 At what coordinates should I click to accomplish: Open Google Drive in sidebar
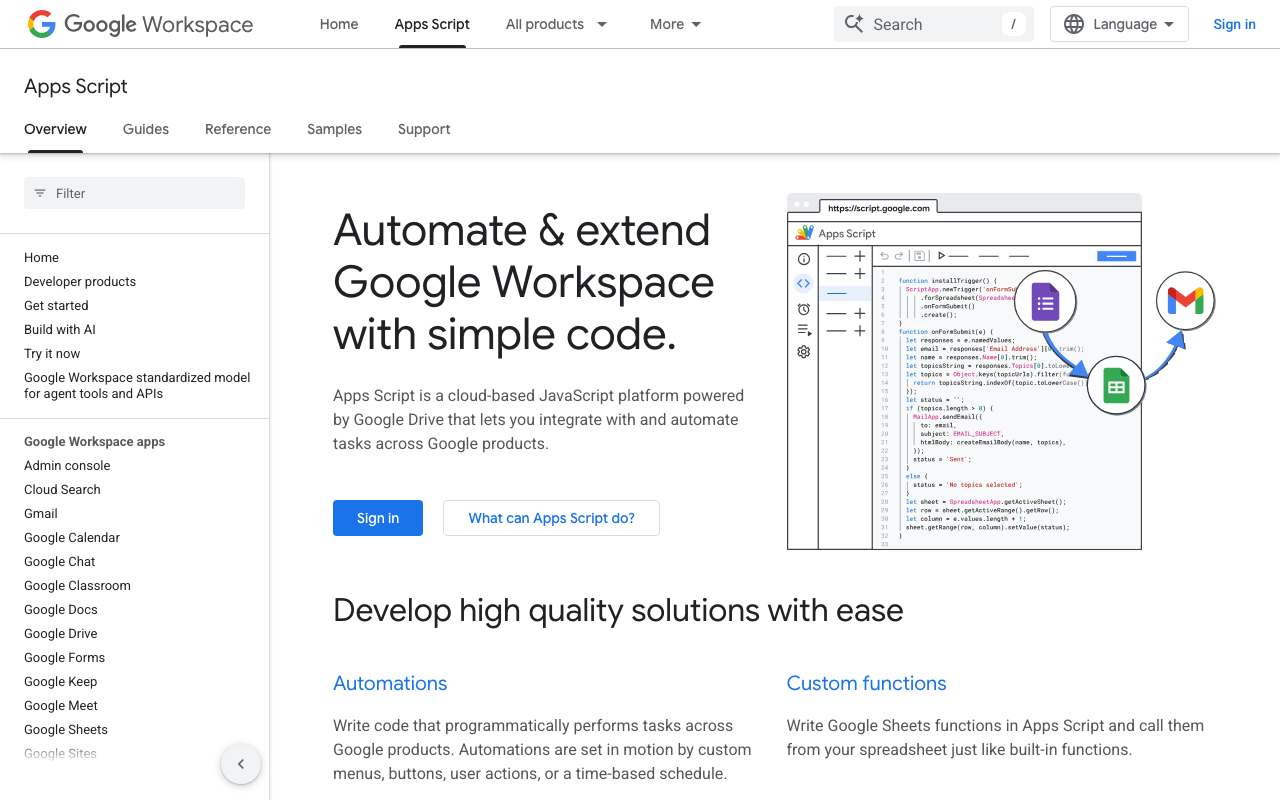click(x=61, y=634)
